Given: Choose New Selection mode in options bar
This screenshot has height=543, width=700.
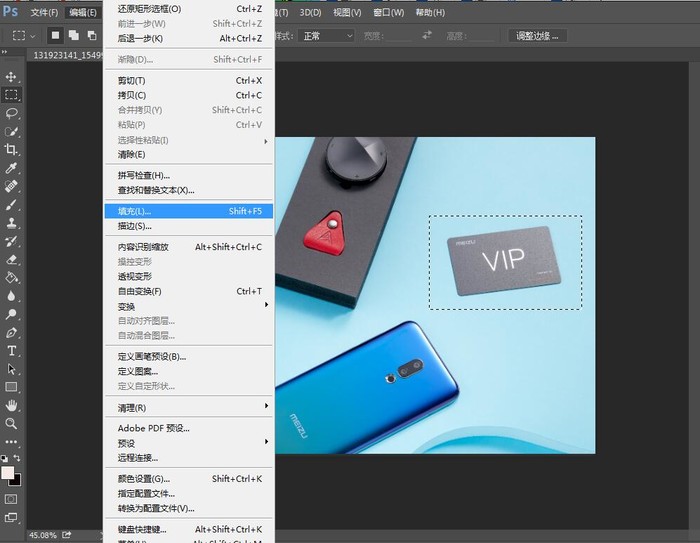Looking at the screenshot, I should click(55, 35).
